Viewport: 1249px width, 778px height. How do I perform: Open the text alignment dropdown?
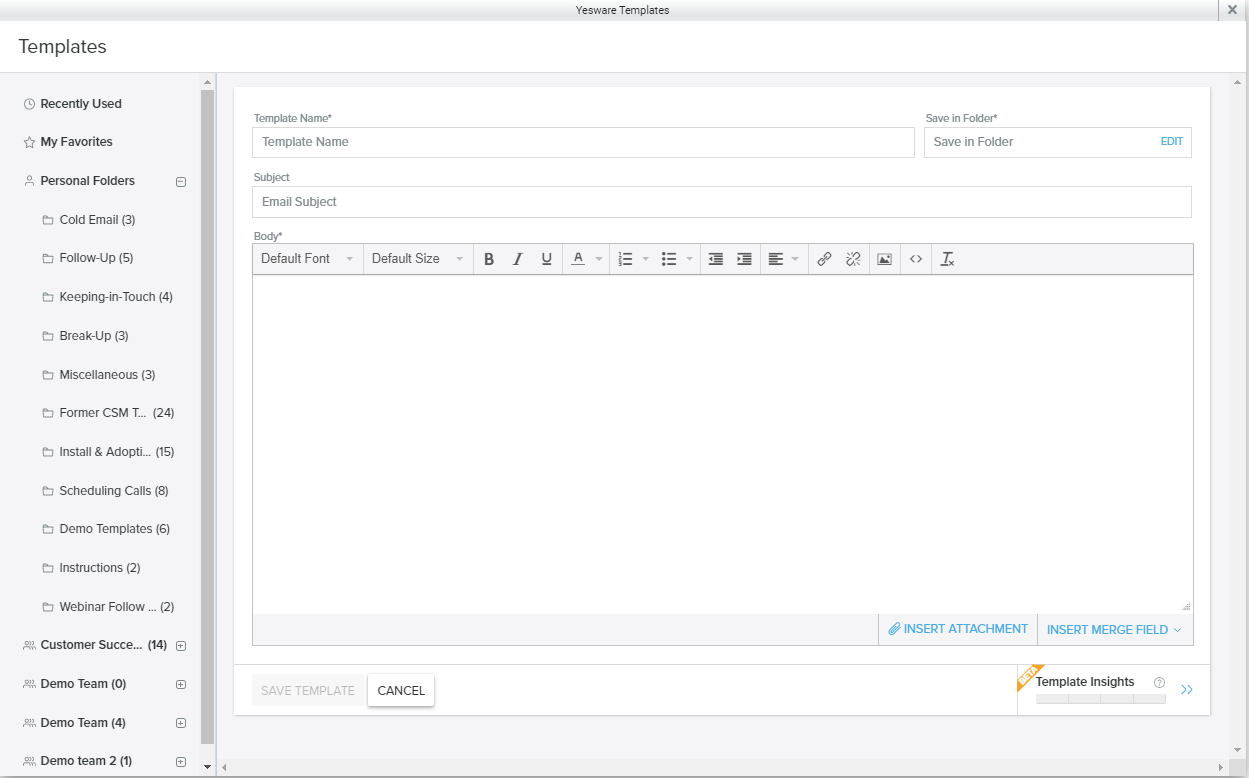(784, 259)
